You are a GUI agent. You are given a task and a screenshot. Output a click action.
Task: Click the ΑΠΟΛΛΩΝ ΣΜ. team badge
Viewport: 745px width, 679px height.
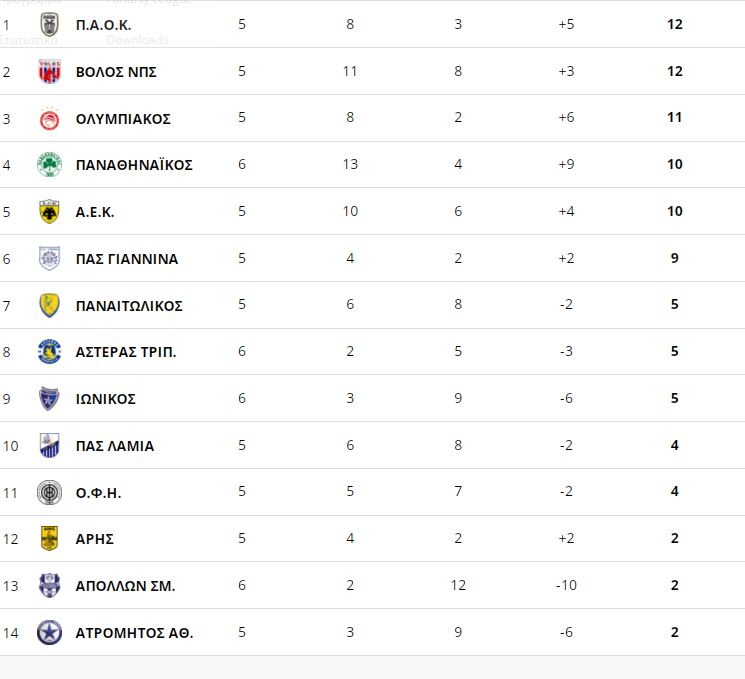[x=49, y=585]
